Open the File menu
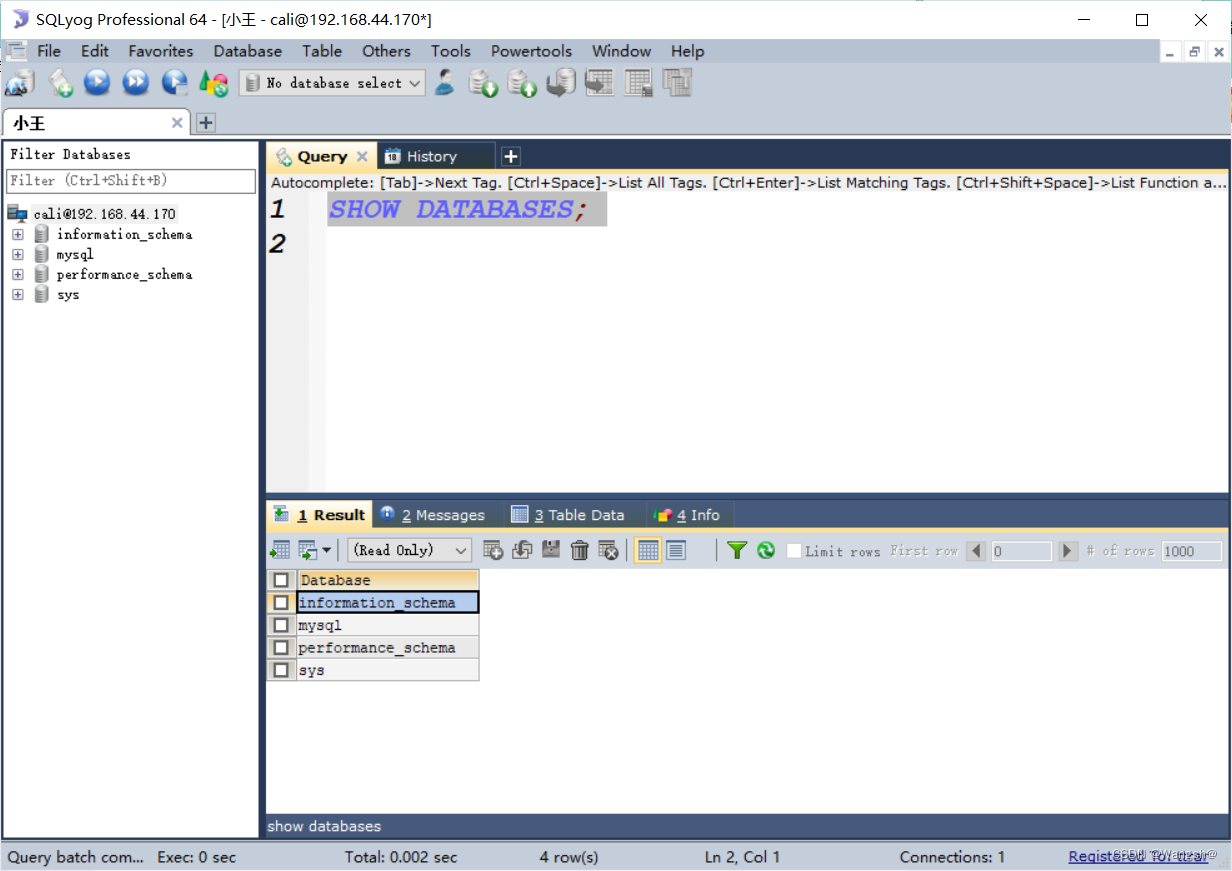The width and height of the screenshot is (1232, 871). tap(49, 51)
